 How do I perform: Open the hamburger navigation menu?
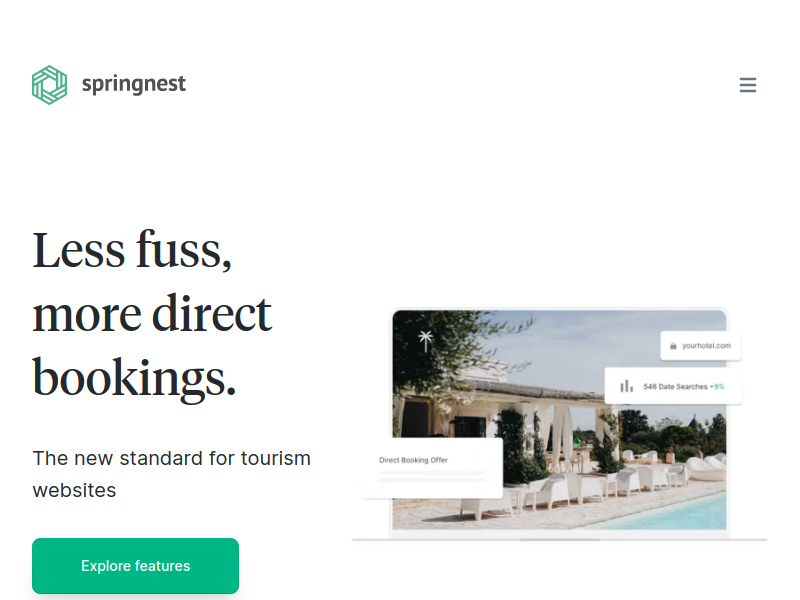pyautogui.click(x=747, y=85)
